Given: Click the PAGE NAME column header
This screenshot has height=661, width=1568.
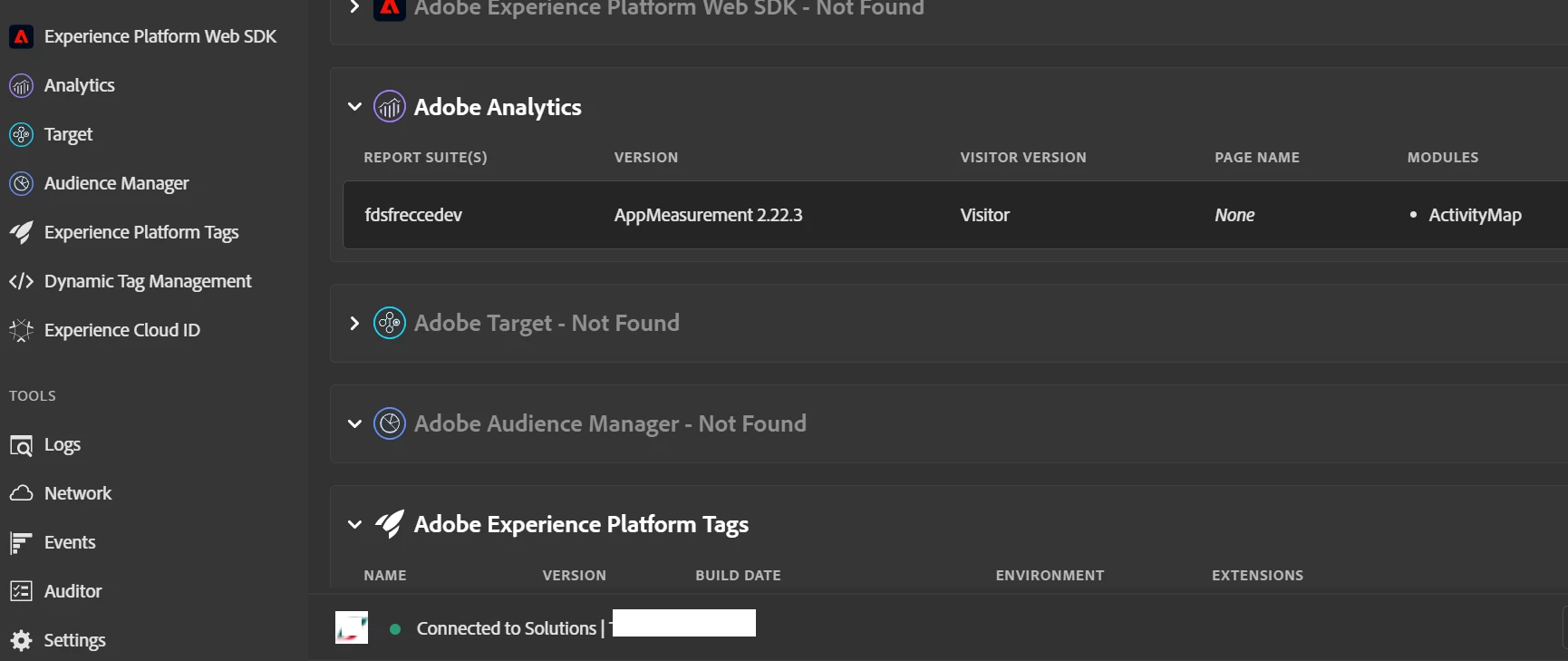Looking at the screenshot, I should pos(1257,158).
